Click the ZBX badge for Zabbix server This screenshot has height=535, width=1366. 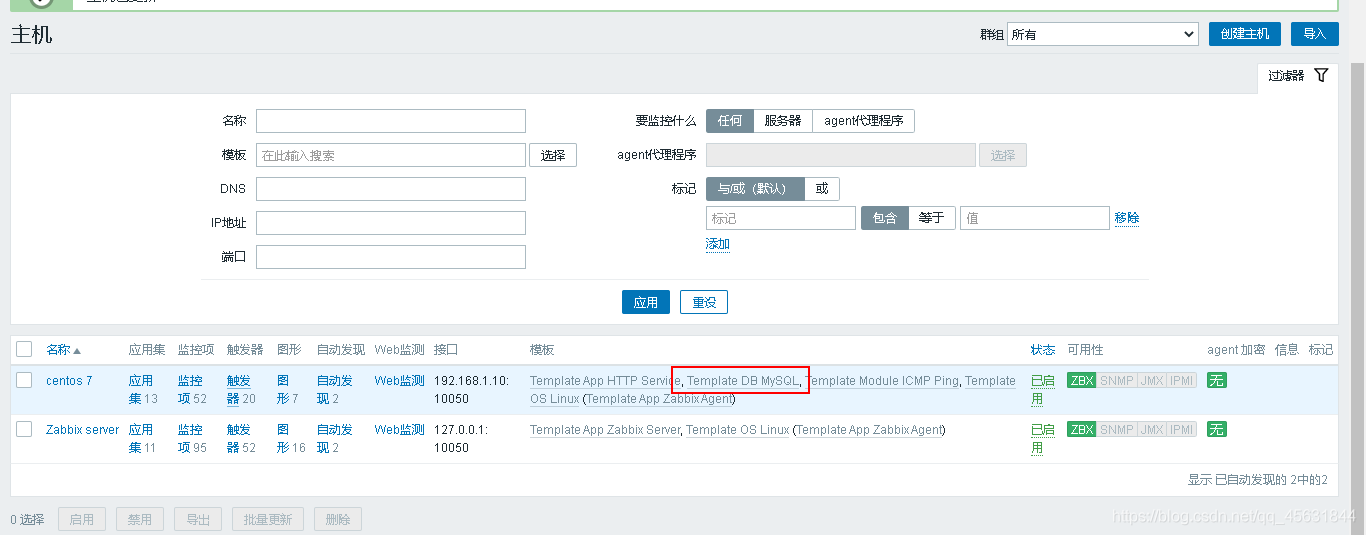(1082, 429)
